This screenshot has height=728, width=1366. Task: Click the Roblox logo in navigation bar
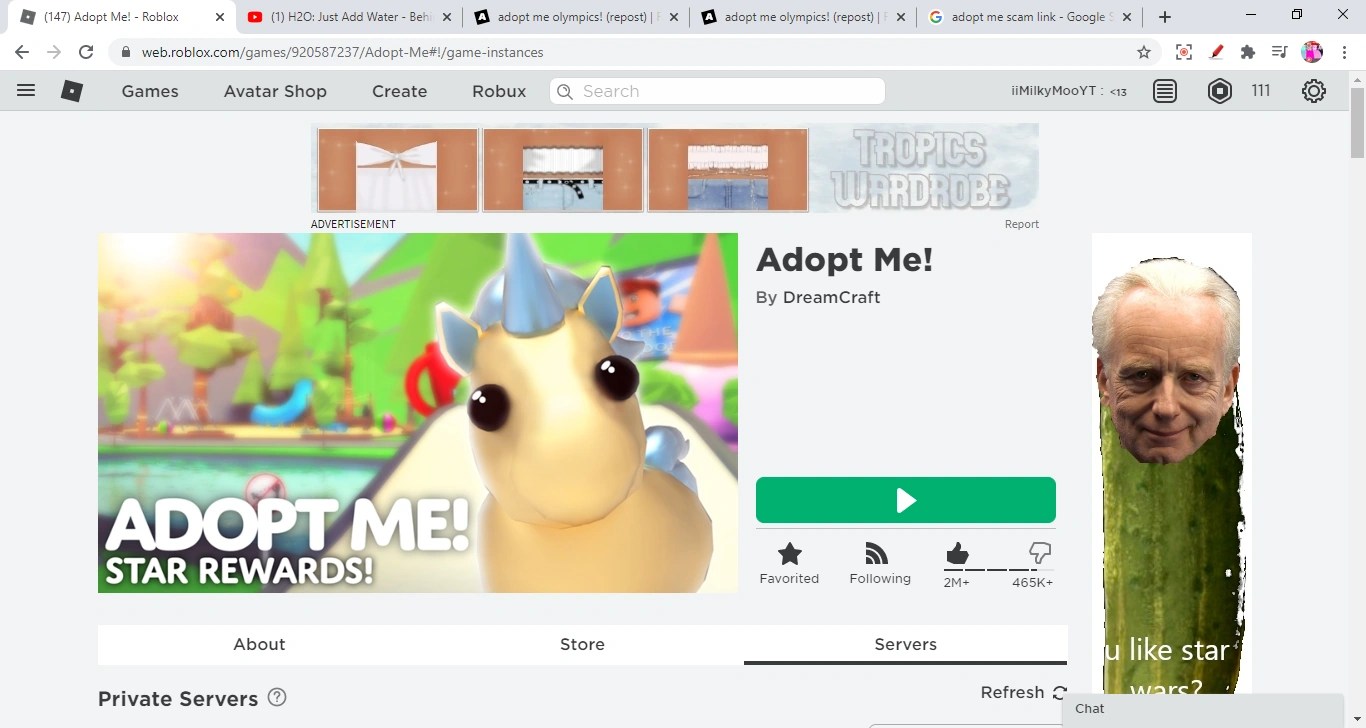click(71, 91)
